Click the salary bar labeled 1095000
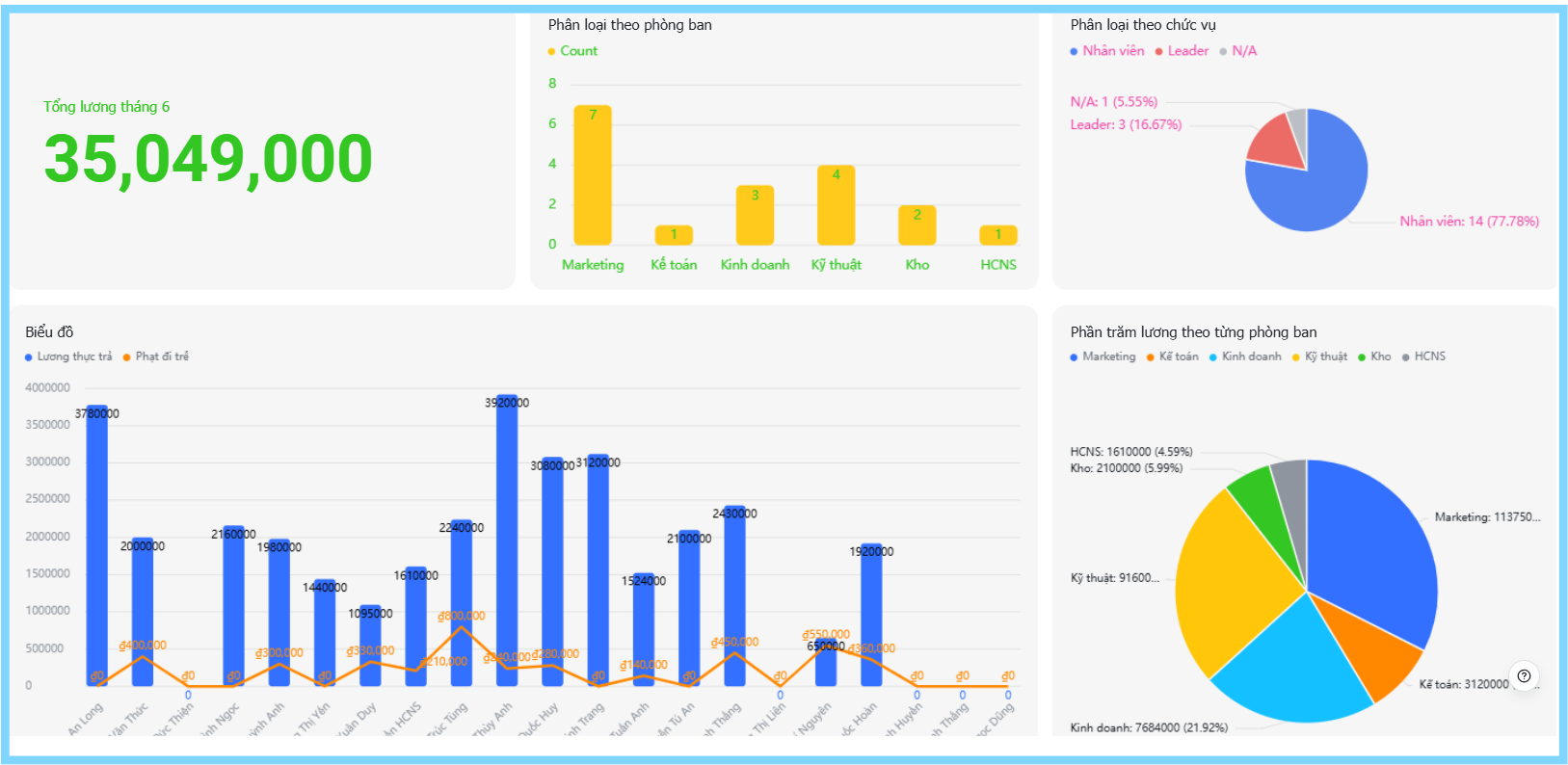 click(x=370, y=646)
